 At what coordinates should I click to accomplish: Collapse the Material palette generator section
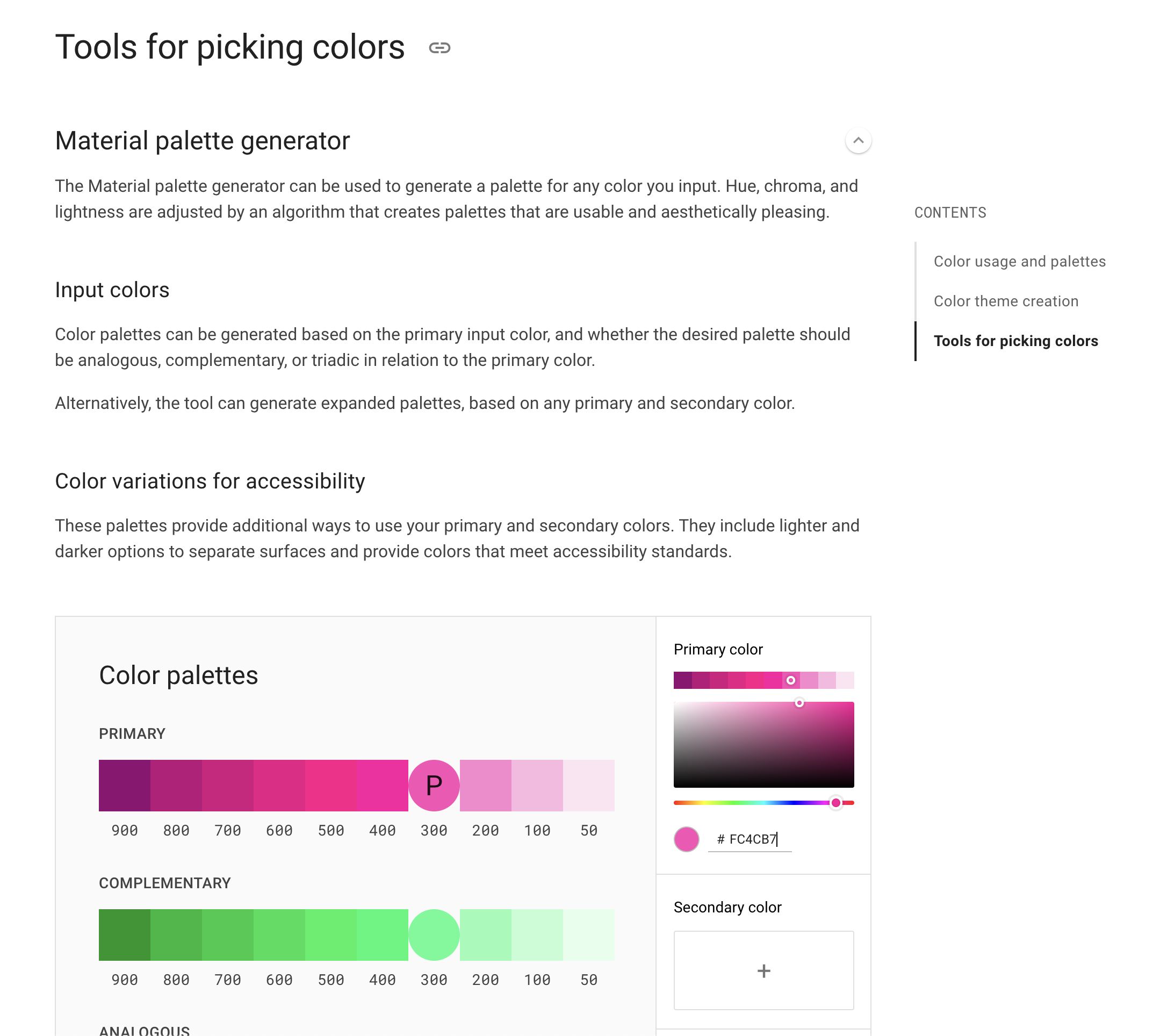click(858, 140)
